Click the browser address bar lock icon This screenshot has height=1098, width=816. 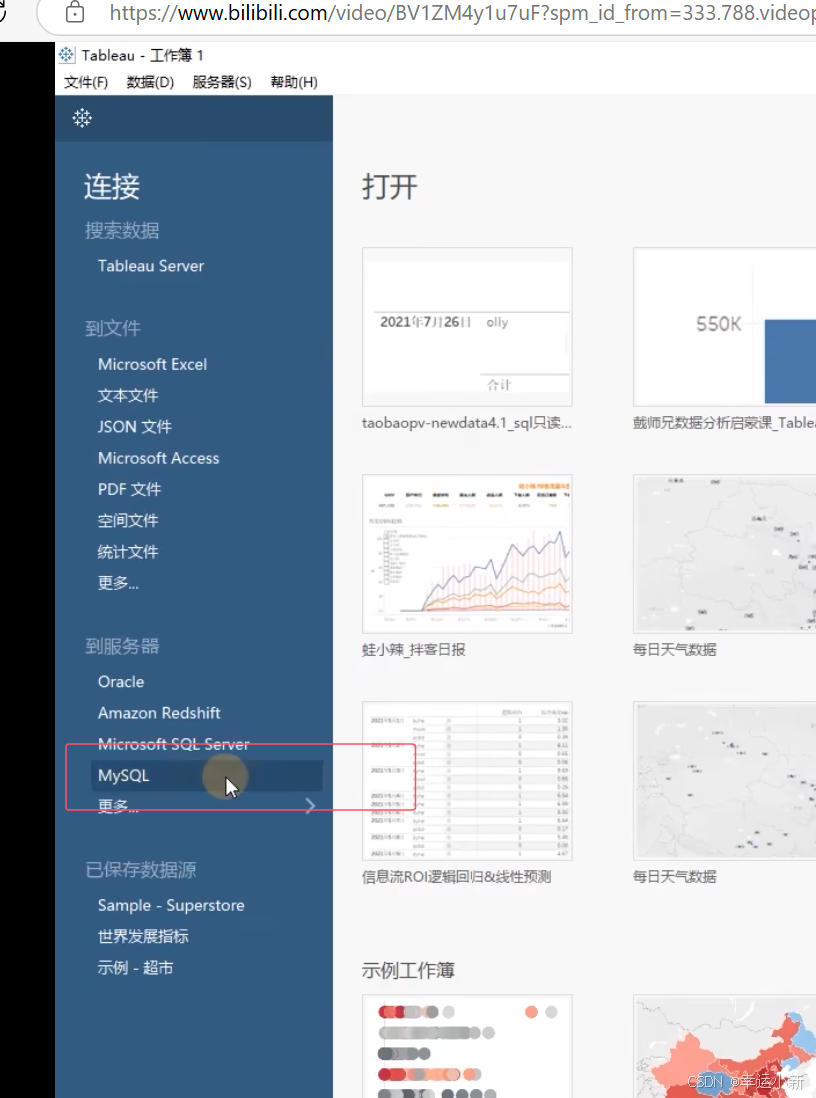click(x=75, y=12)
